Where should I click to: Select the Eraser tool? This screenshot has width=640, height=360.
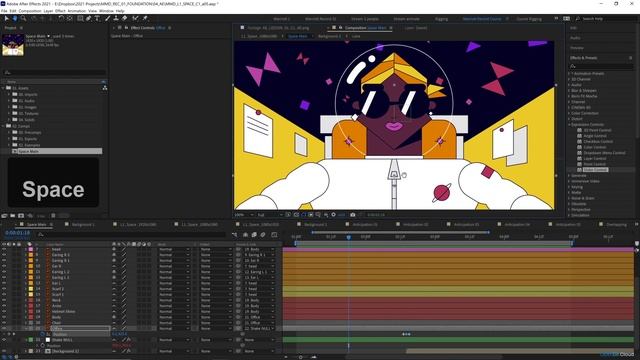click(x=124, y=18)
